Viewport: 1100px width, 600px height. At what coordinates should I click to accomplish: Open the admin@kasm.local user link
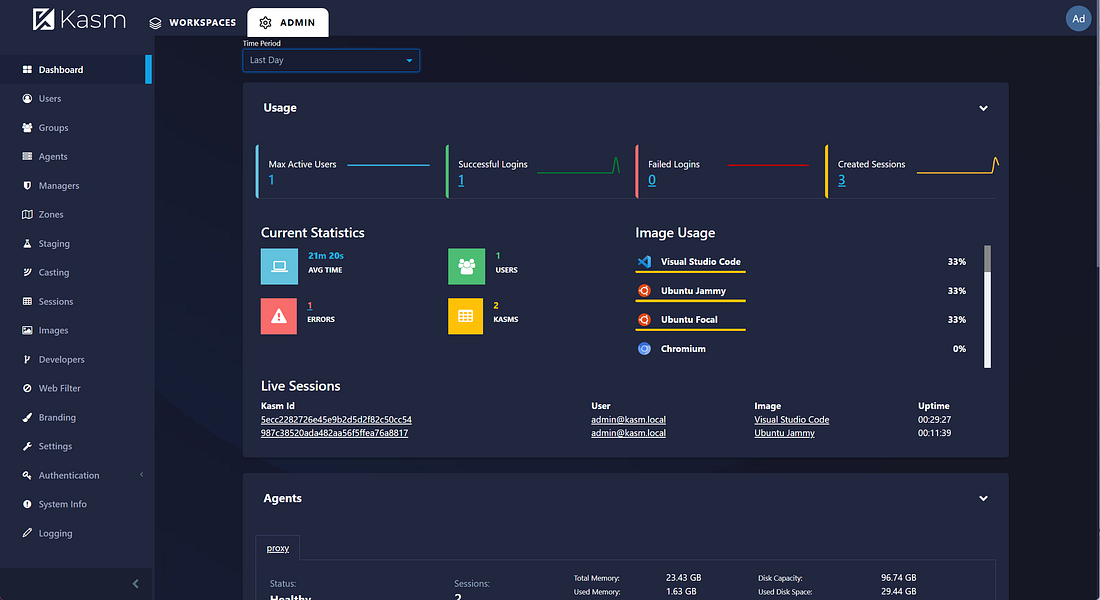628,419
